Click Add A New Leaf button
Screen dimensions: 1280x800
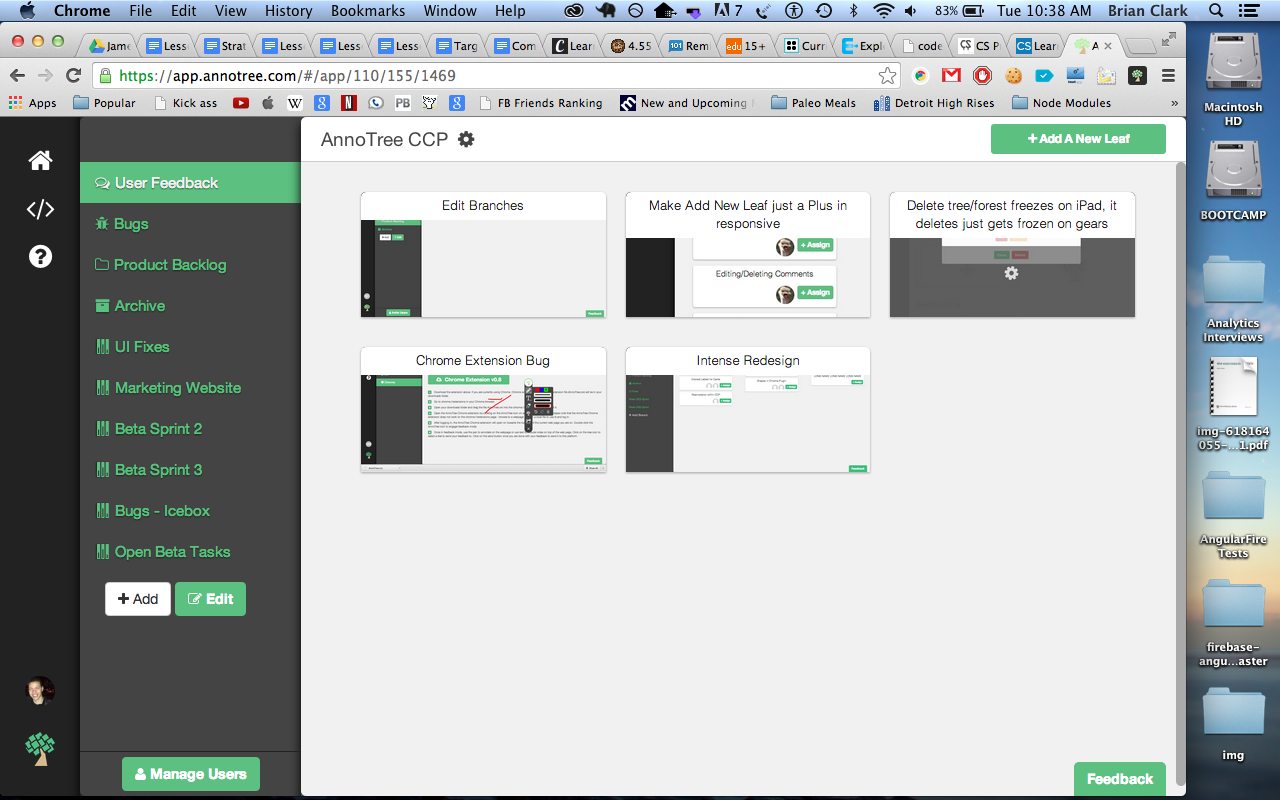1078,139
